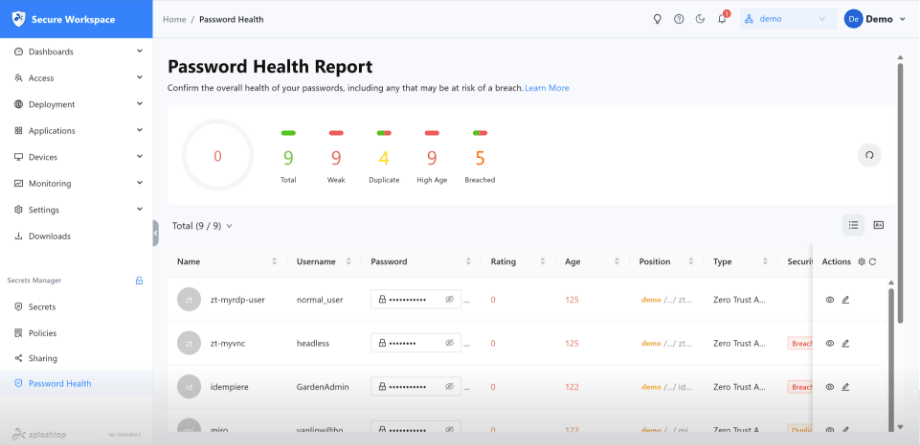Open the notifications bell icon

(722, 19)
